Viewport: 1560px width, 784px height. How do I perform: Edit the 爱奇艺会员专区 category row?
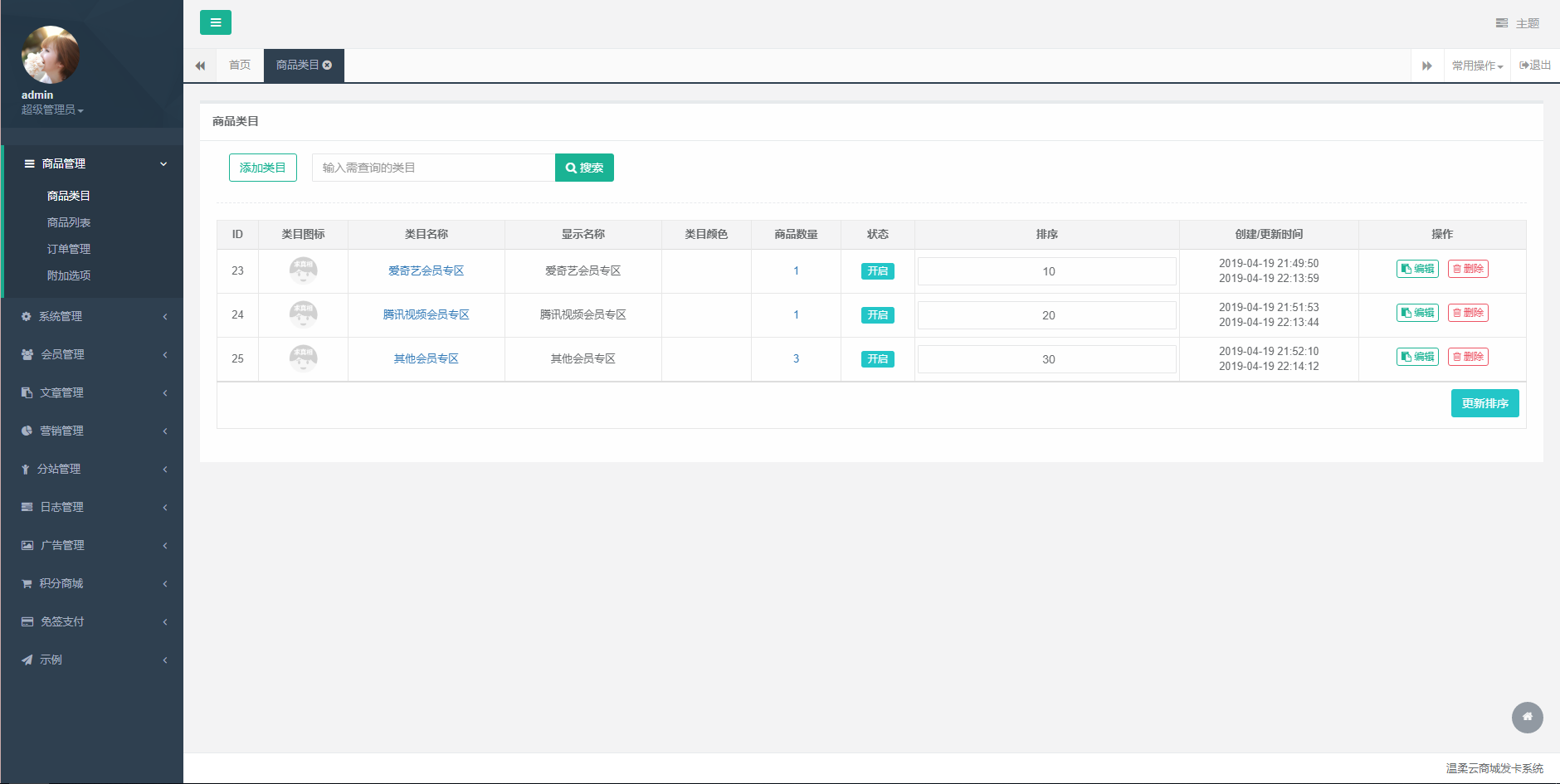click(1416, 269)
